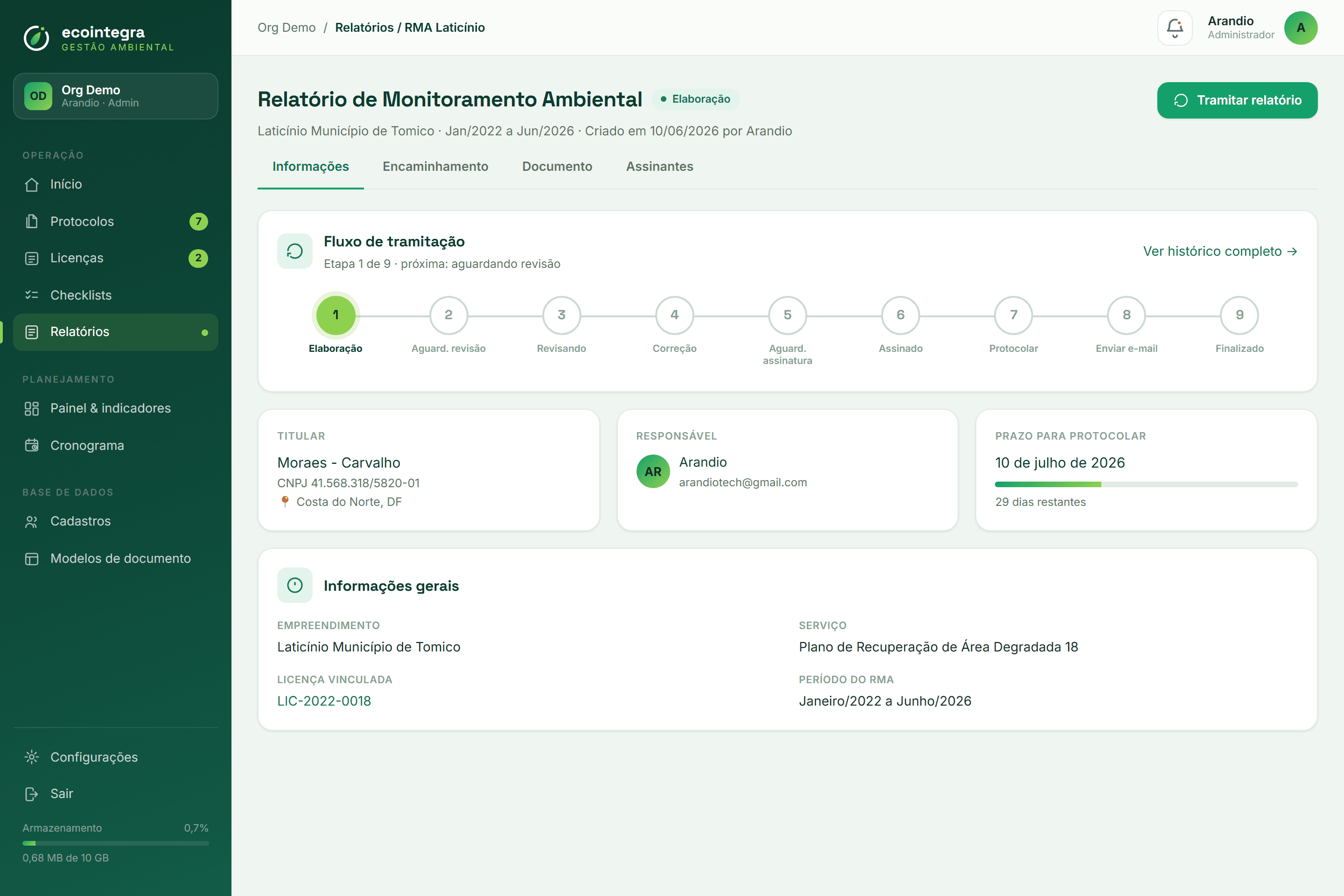Click the Licenças badge showing 2
Image resolution: width=1344 pixels, height=896 pixels.
click(x=198, y=258)
